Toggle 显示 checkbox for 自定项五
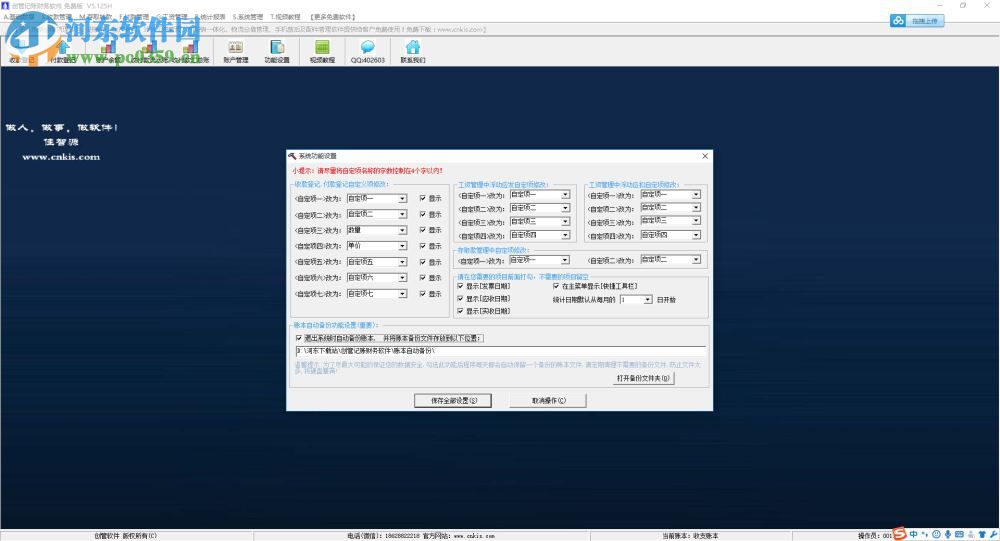This screenshot has height=541, width=1000. 423,262
